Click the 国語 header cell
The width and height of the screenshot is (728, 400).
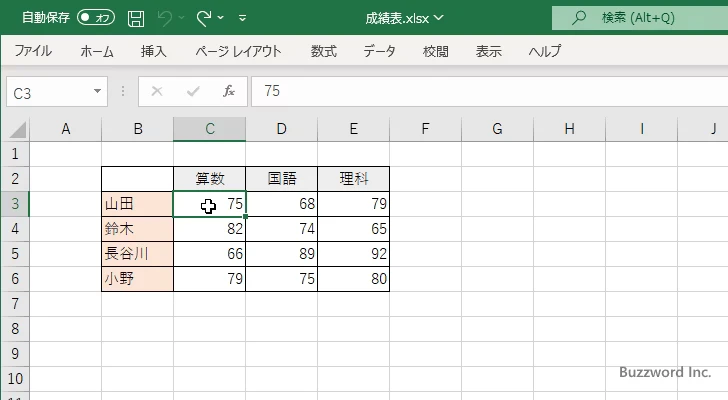click(x=281, y=179)
